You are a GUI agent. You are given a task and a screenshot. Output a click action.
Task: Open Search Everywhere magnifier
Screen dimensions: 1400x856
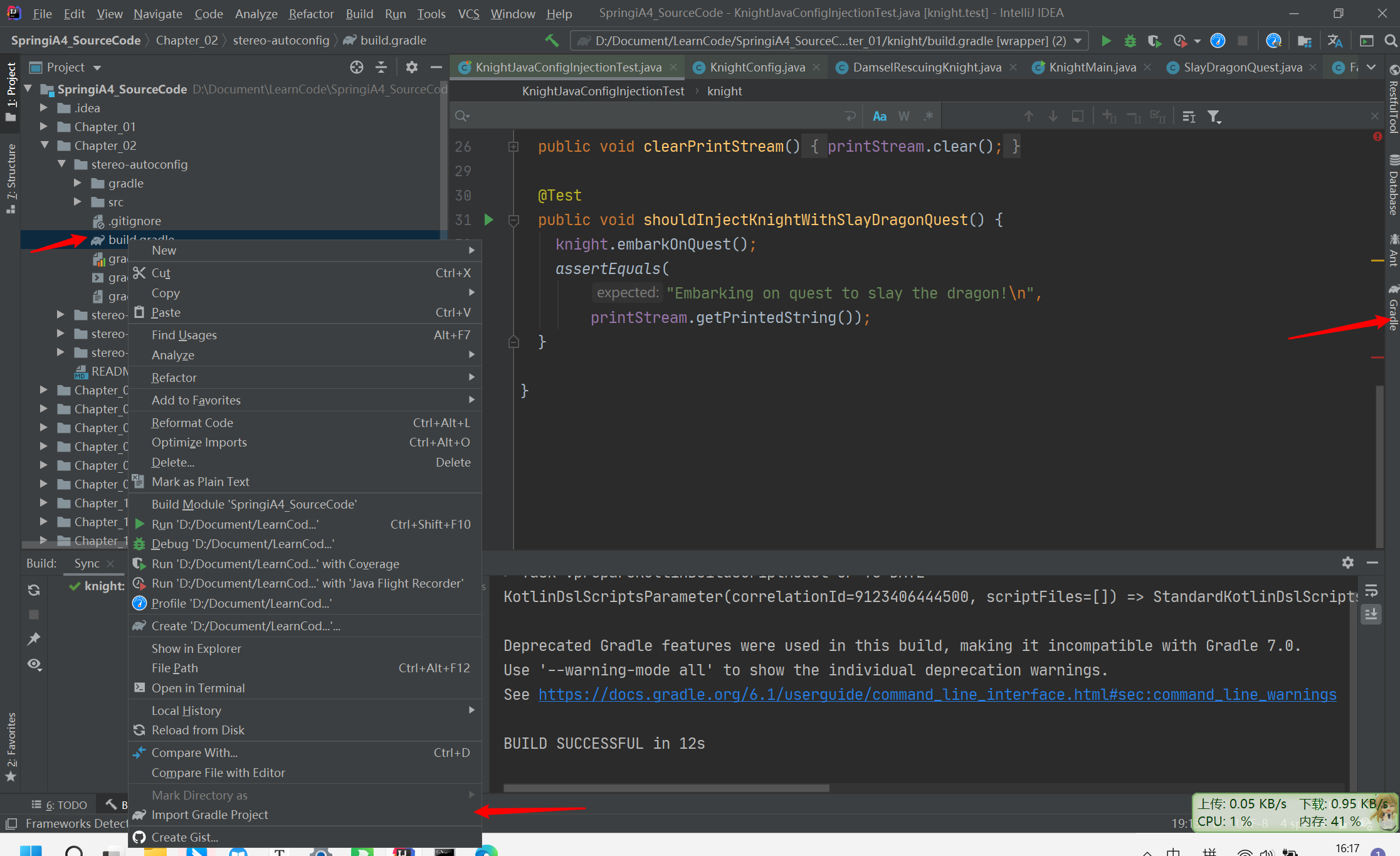pos(1390,41)
